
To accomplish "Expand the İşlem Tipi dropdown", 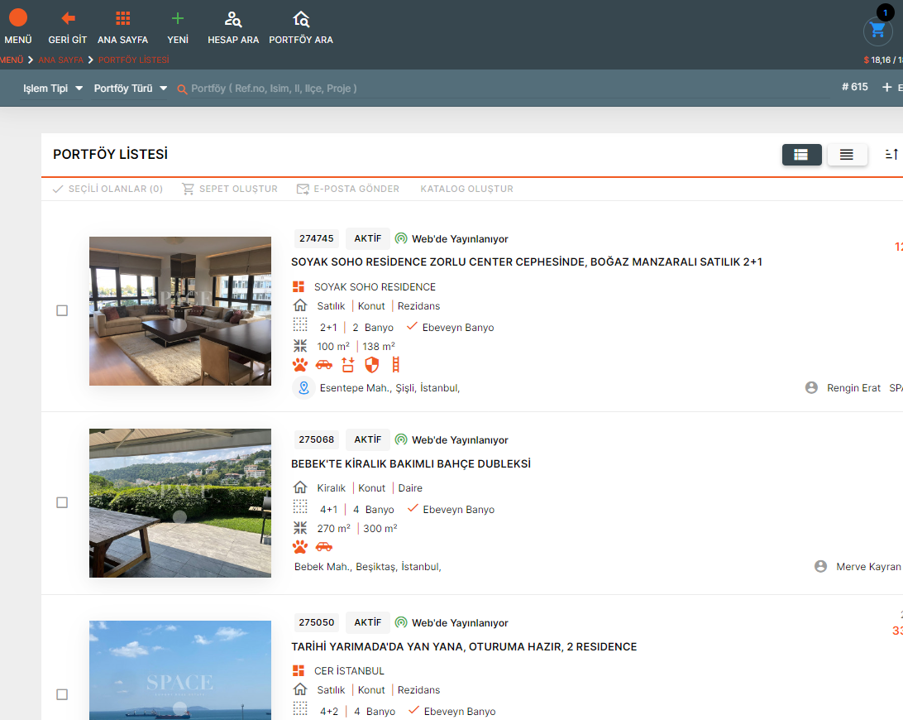I will point(53,89).
